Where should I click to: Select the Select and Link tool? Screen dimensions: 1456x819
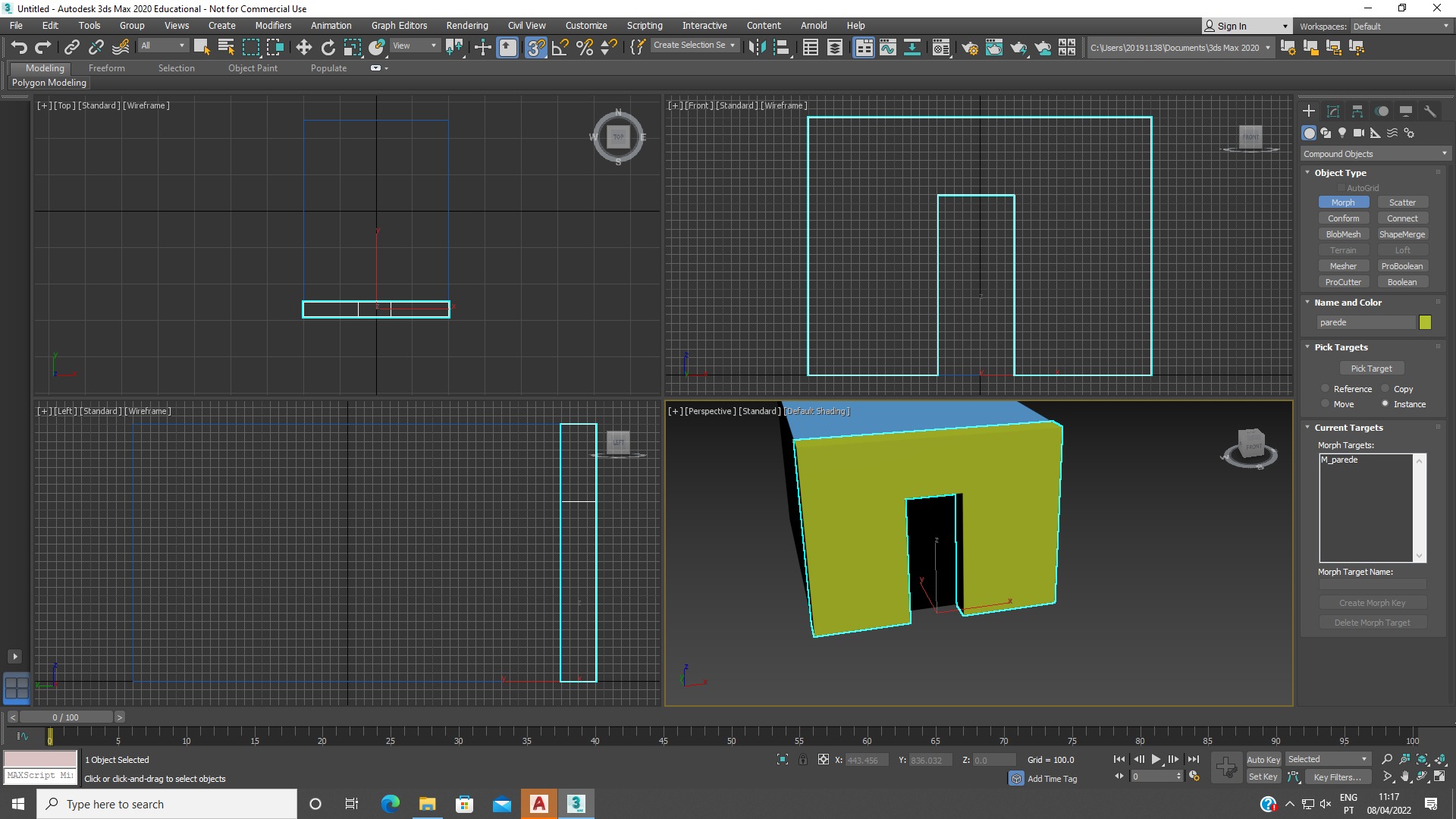point(71,47)
